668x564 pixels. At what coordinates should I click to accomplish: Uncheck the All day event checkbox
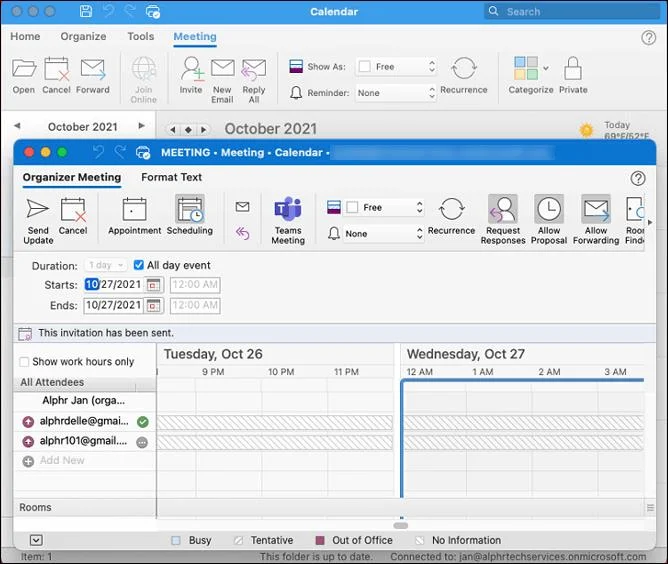click(x=139, y=266)
